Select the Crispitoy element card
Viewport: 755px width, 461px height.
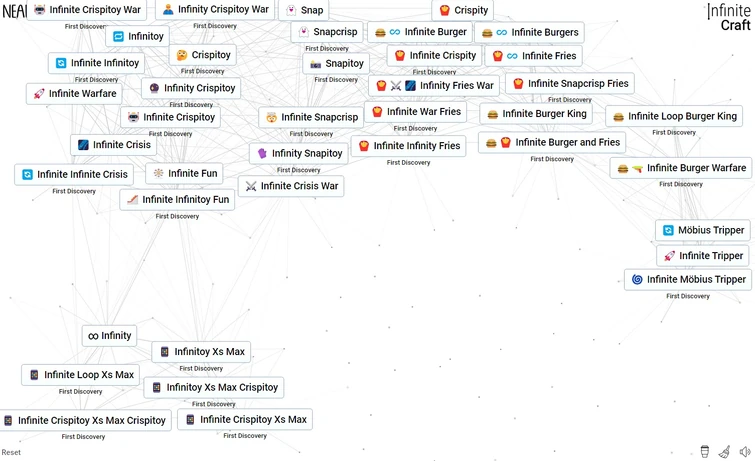tap(203, 55)
